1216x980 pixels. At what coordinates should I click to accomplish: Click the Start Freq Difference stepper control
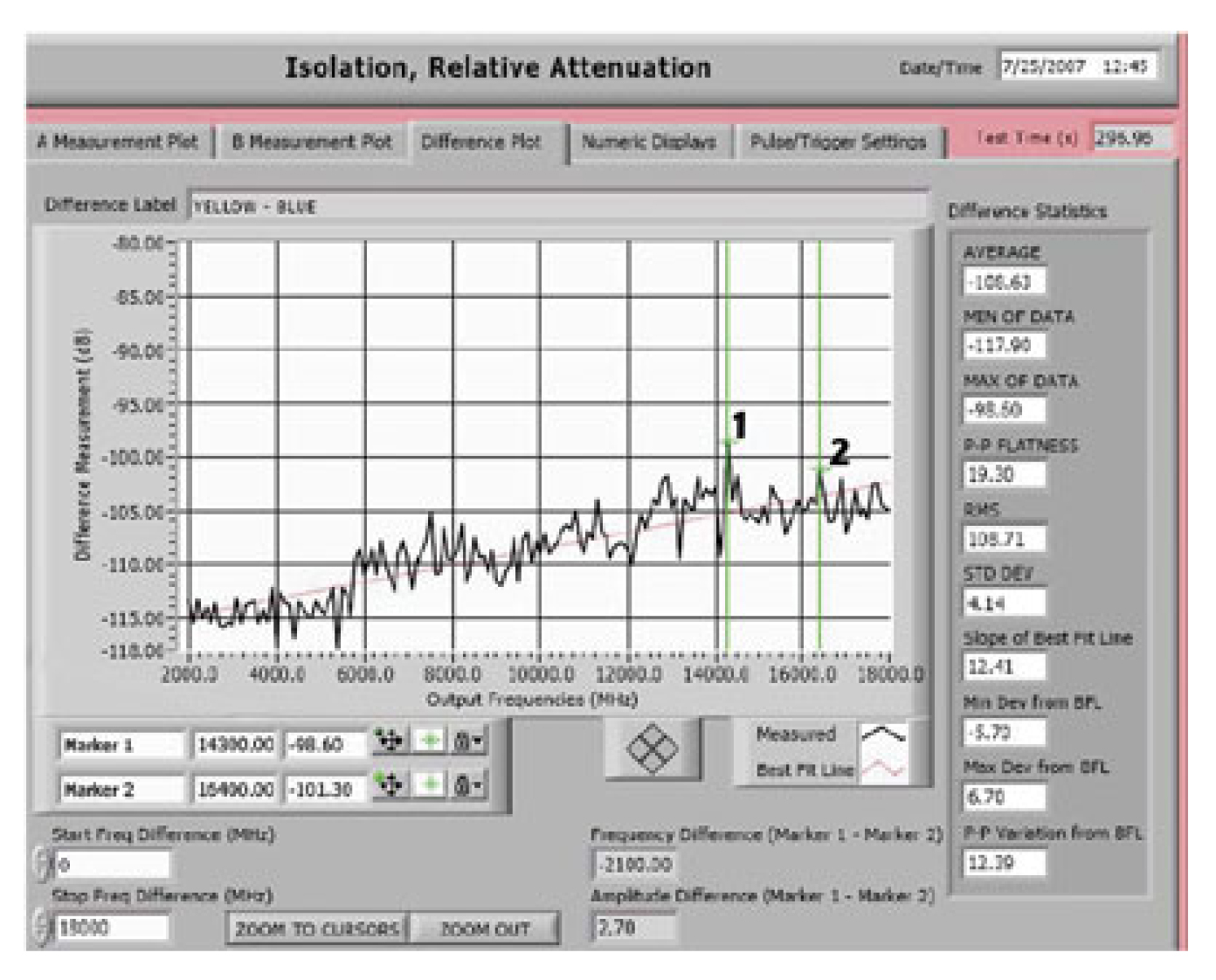(x=40, y=864)
